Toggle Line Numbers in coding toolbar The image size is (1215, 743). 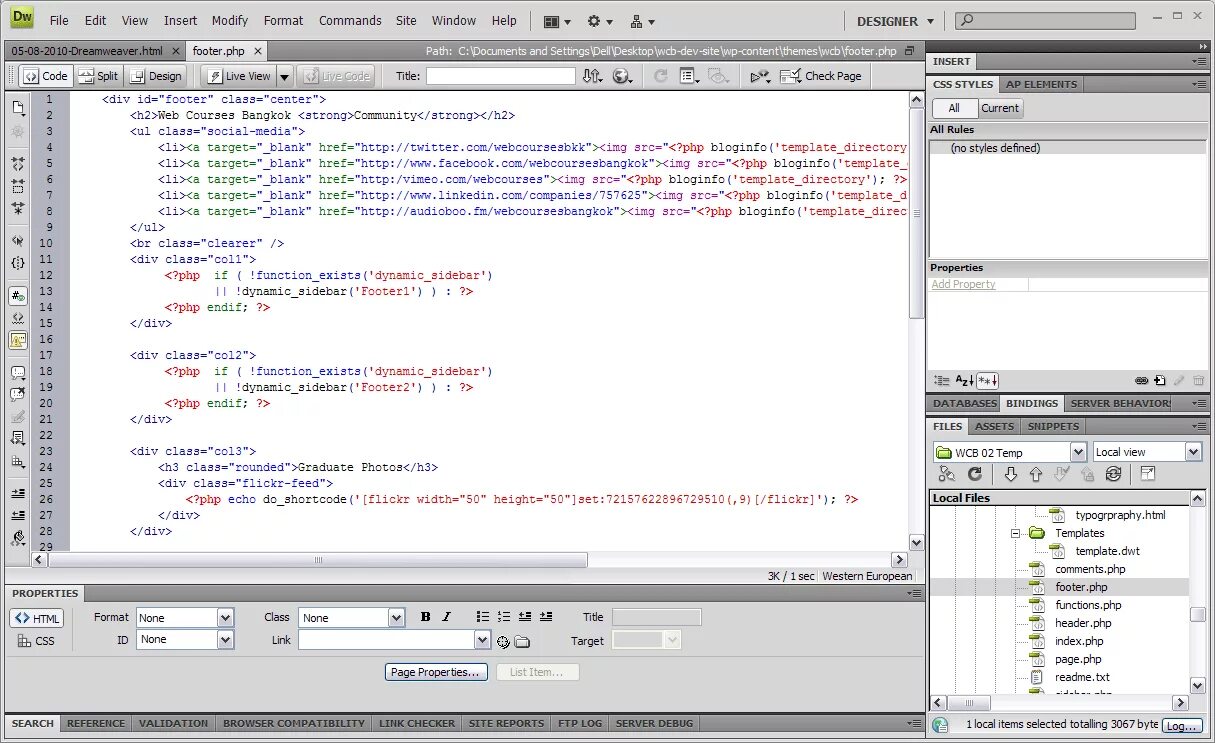17,296
